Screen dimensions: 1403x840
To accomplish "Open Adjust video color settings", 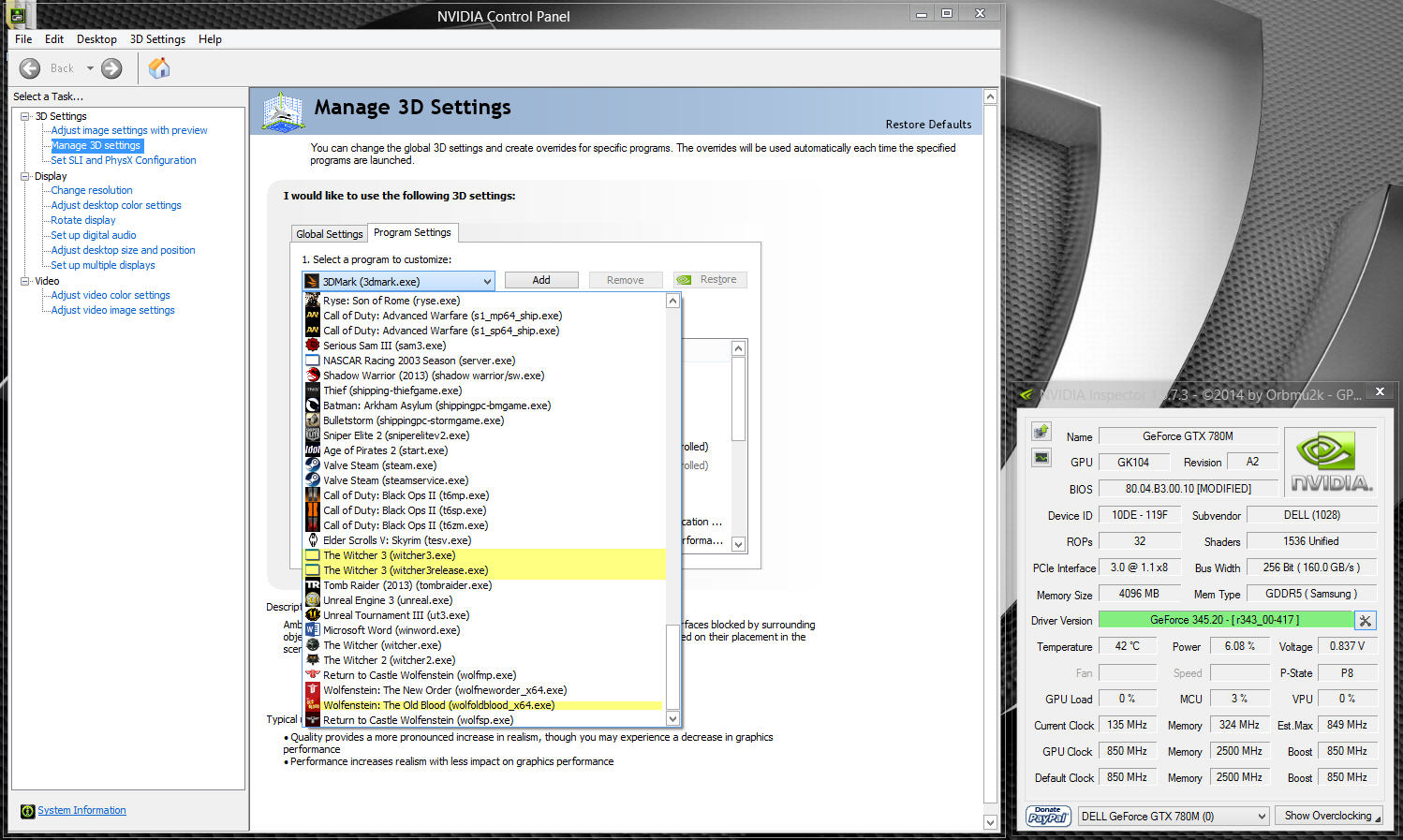I will point(111,296).
